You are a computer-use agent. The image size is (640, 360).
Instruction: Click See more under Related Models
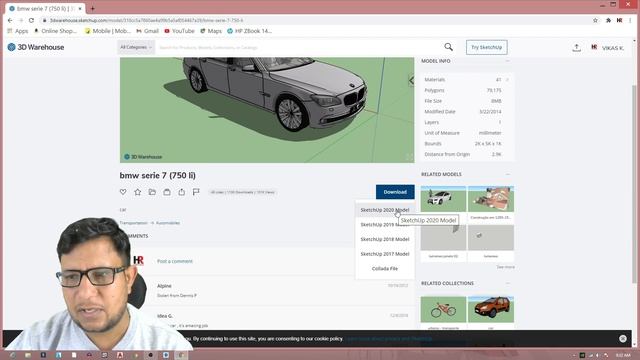pyautogui.click(x=505, y=267)
